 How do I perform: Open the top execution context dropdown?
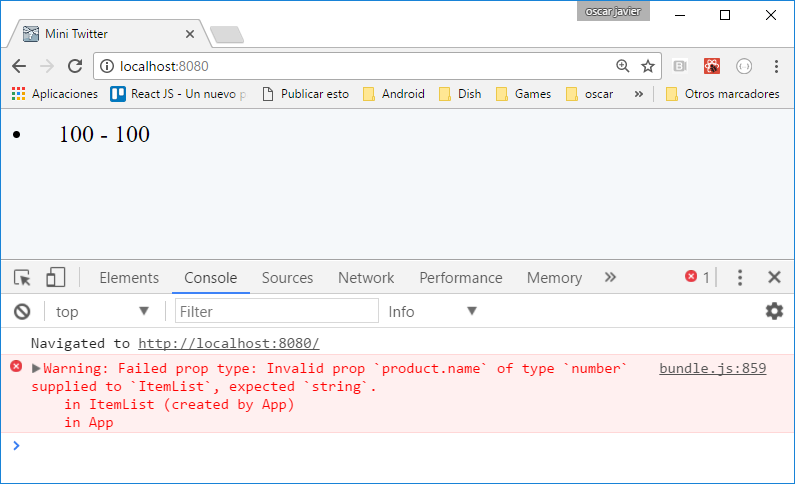click(x=102, y=311)
